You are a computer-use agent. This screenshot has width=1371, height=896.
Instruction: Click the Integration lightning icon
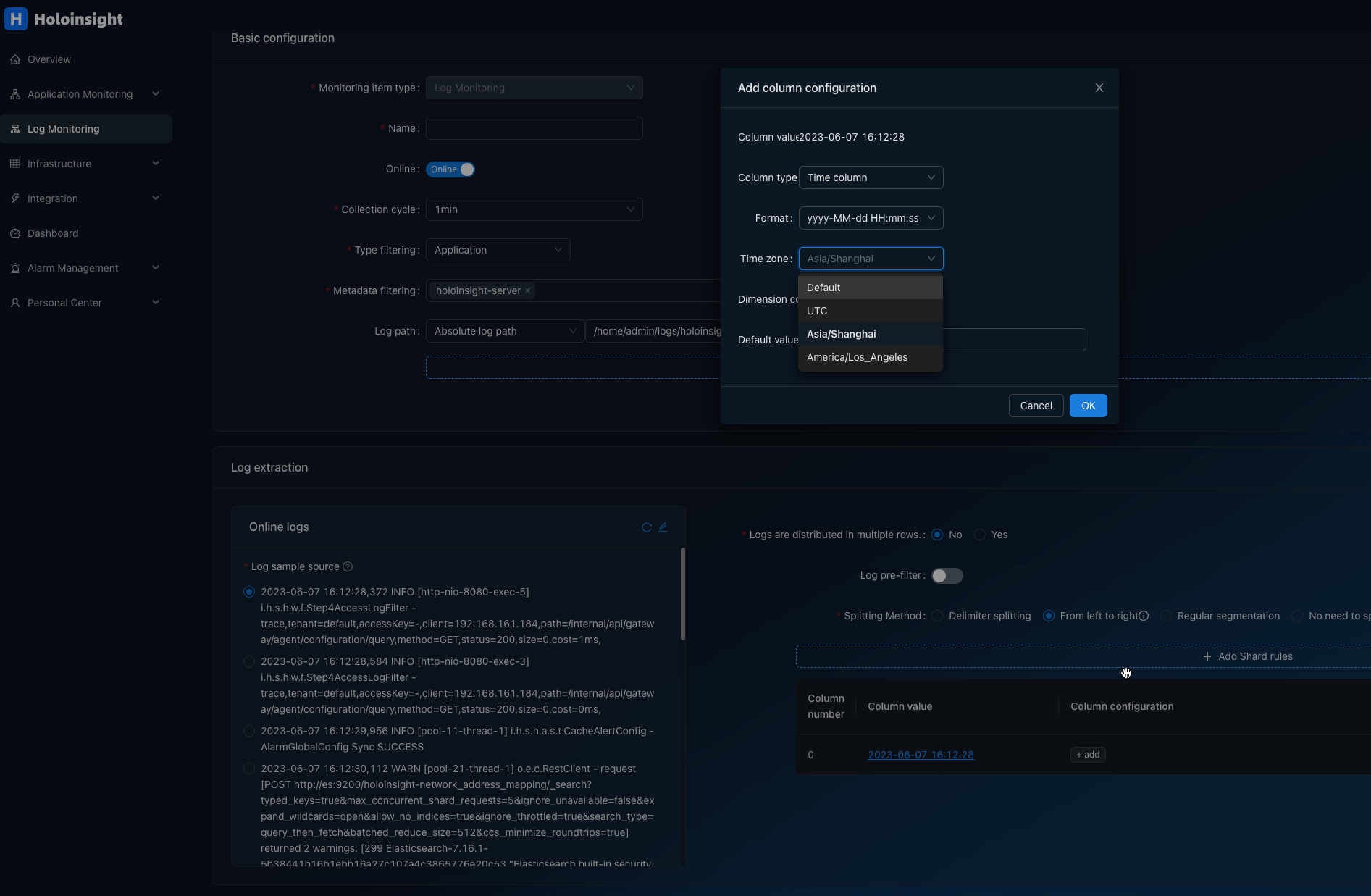tap(15, 198)
